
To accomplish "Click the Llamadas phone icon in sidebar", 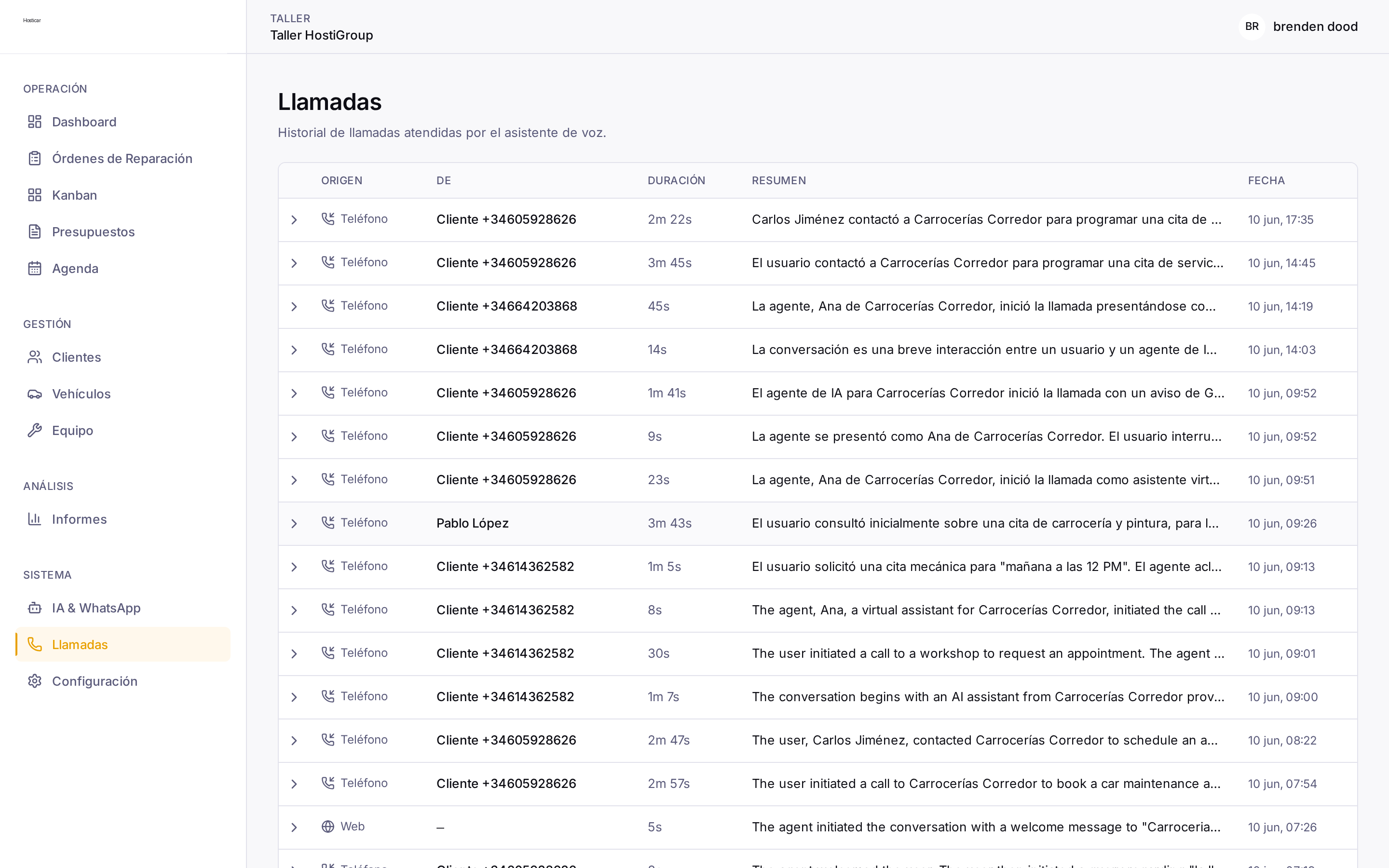I will pyautogui.click(x=34, y=645).
